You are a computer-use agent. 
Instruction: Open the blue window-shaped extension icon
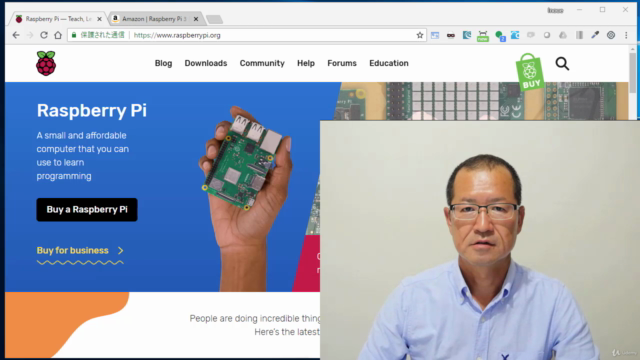click(x=435, y=35)
